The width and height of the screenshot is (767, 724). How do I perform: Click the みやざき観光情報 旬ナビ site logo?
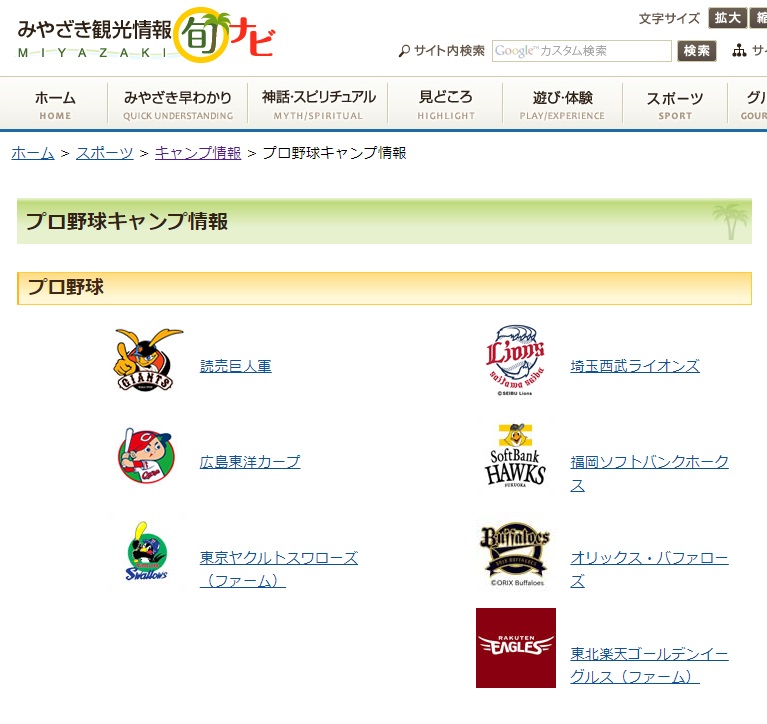146,36
